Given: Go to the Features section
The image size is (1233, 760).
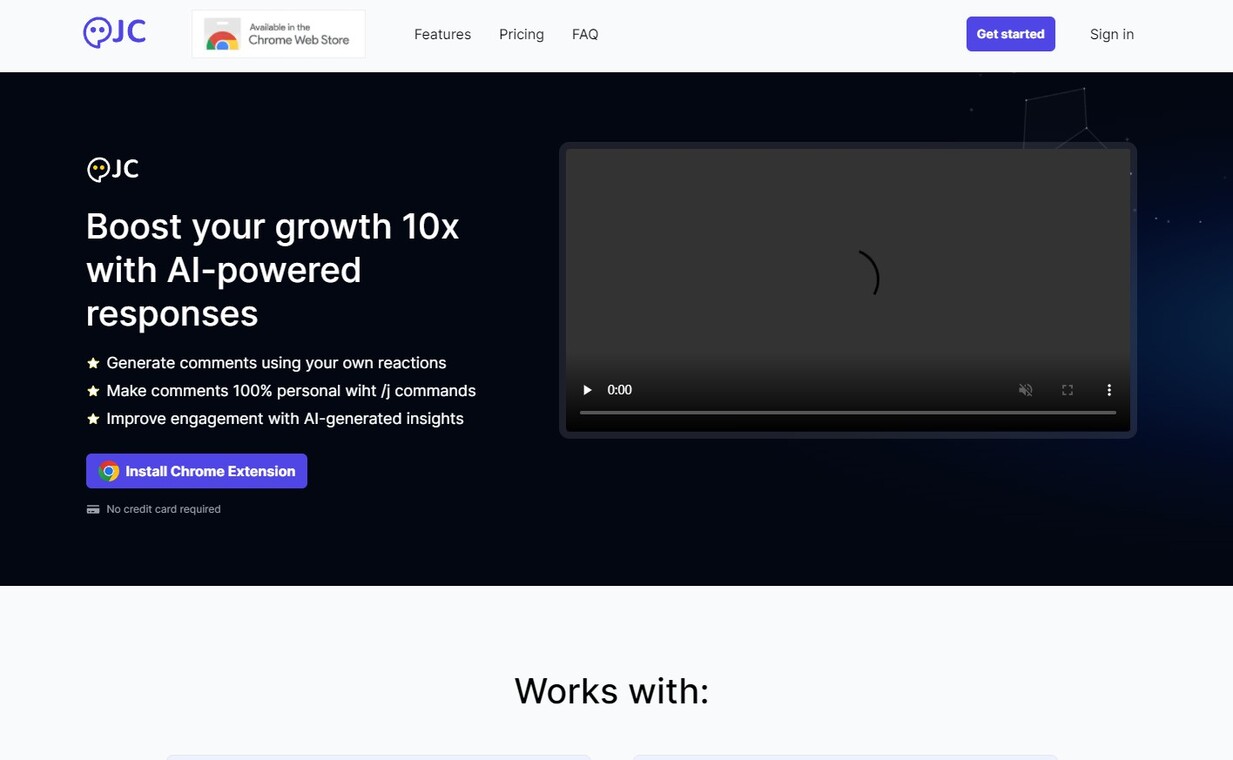Looking at the screenshot, I should coord(442,34).
